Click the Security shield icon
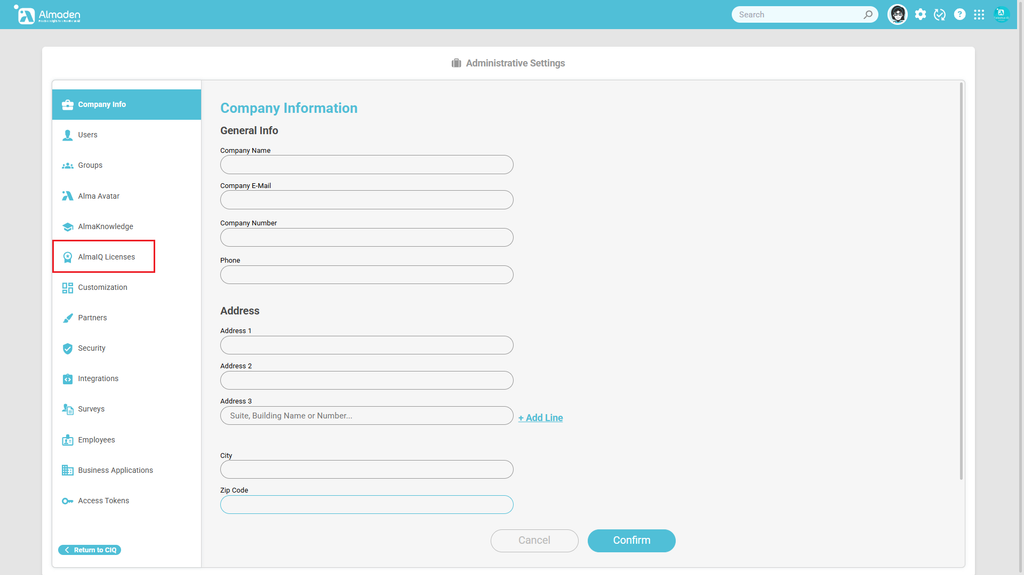This screenshot has width=1024, height=575. tap(67, 348)
